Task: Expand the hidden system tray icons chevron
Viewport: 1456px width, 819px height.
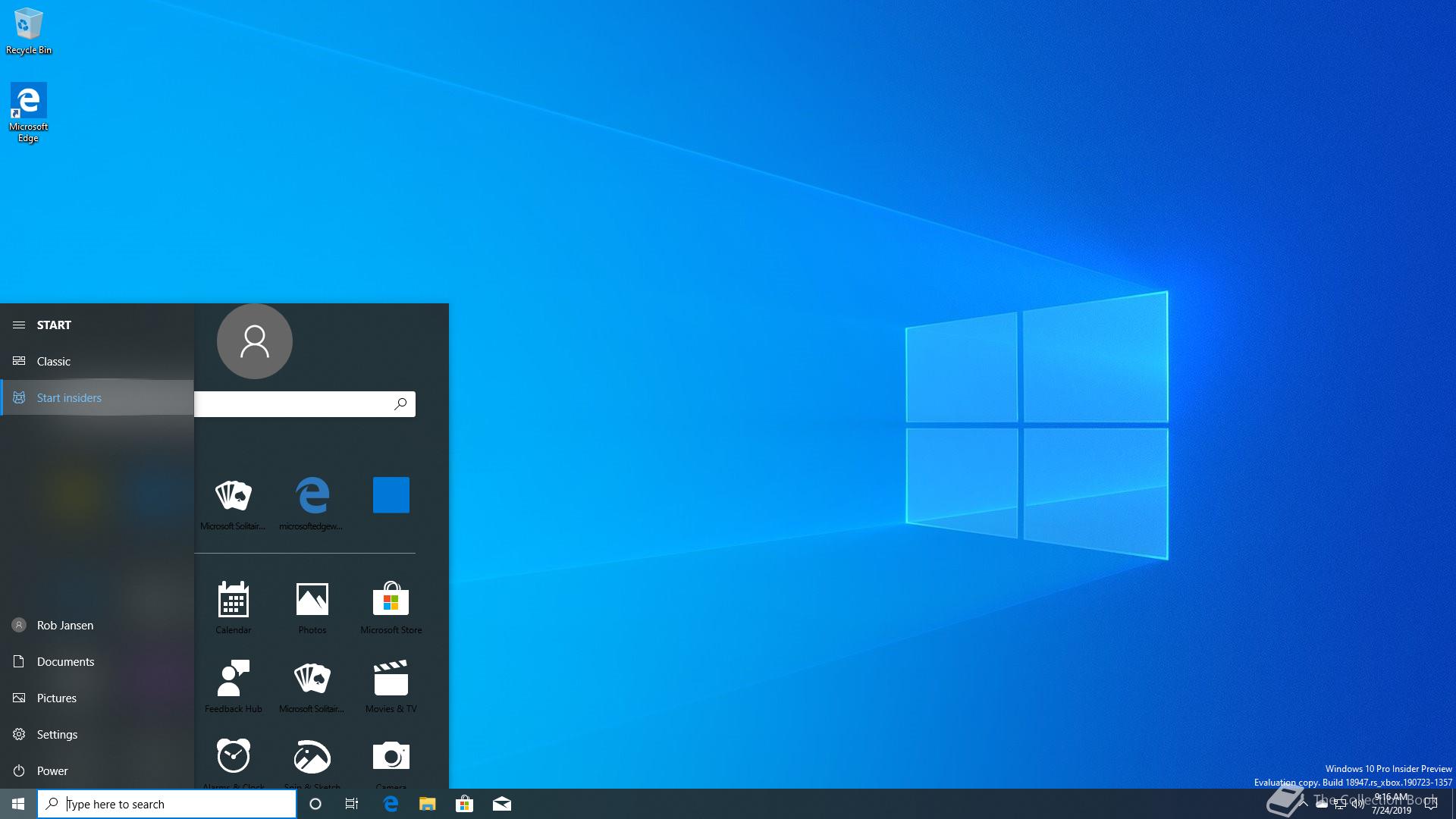Action: coord(1303,804)
